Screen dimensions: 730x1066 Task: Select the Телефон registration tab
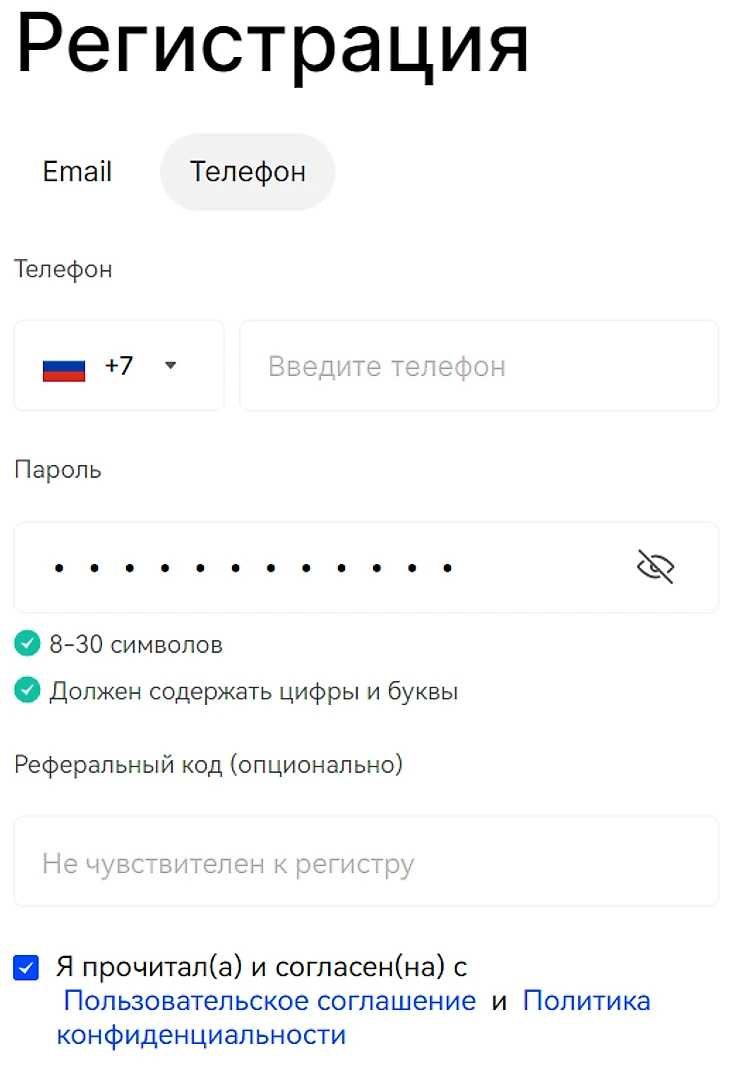point(247,172)
